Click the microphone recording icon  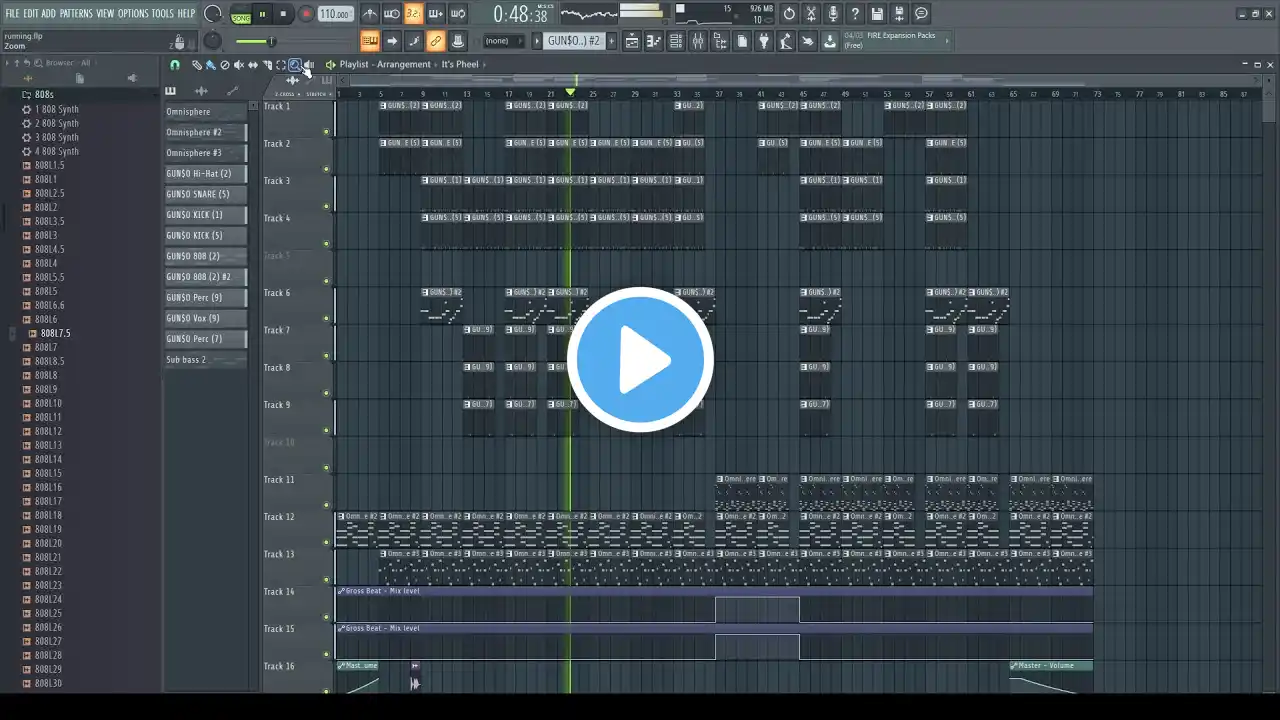click(x=833, y=14)
